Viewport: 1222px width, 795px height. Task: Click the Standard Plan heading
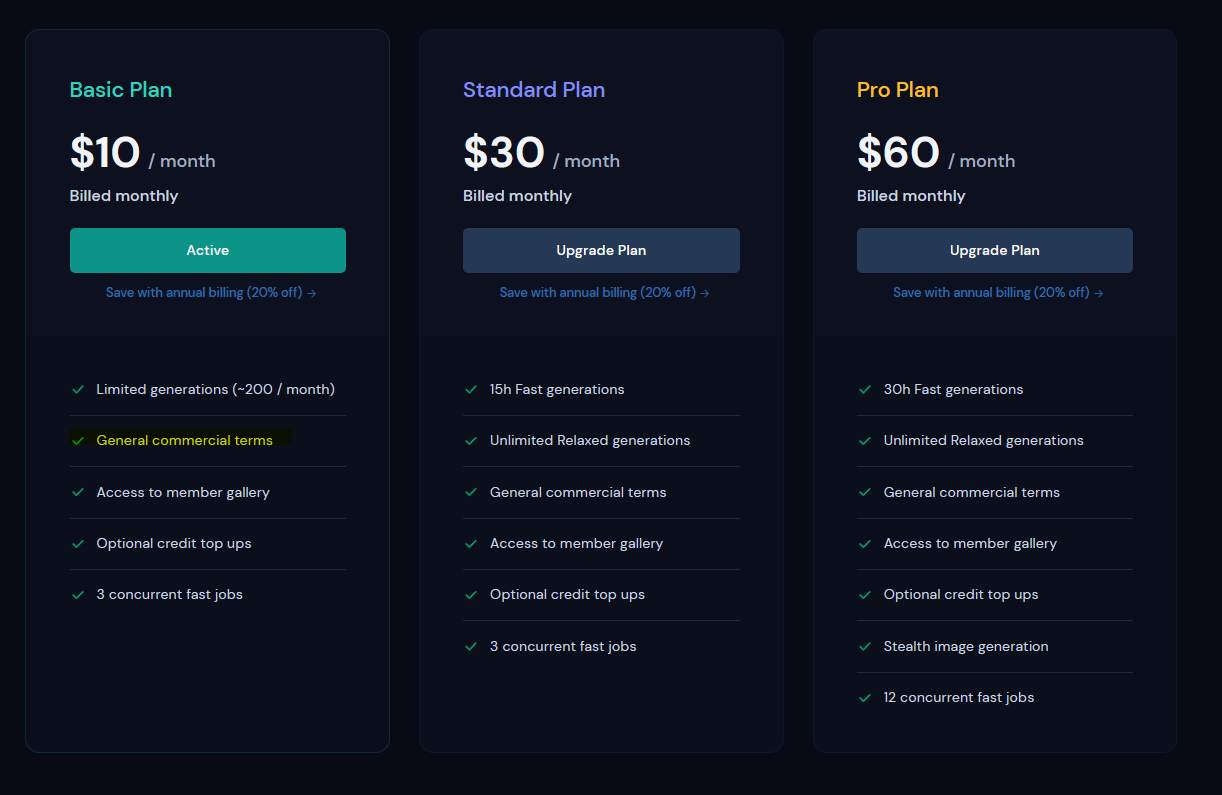(534, 90)
